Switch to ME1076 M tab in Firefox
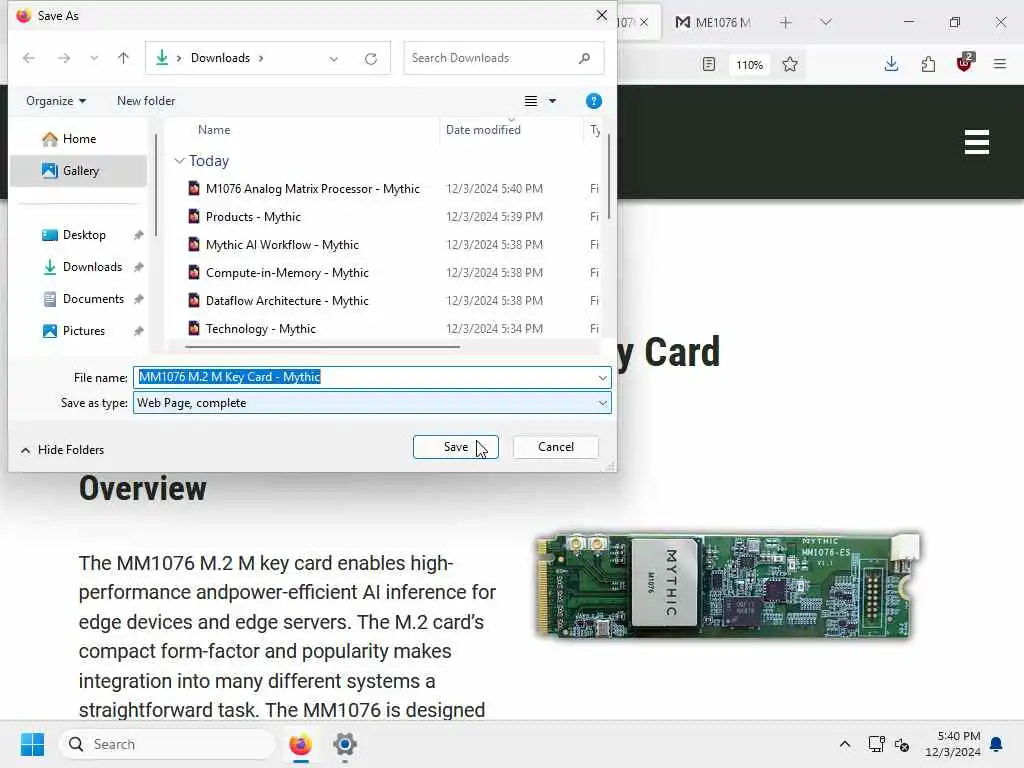Image resolution: width=1024 pixels, height=768 pixels. (x=714, y=22)
